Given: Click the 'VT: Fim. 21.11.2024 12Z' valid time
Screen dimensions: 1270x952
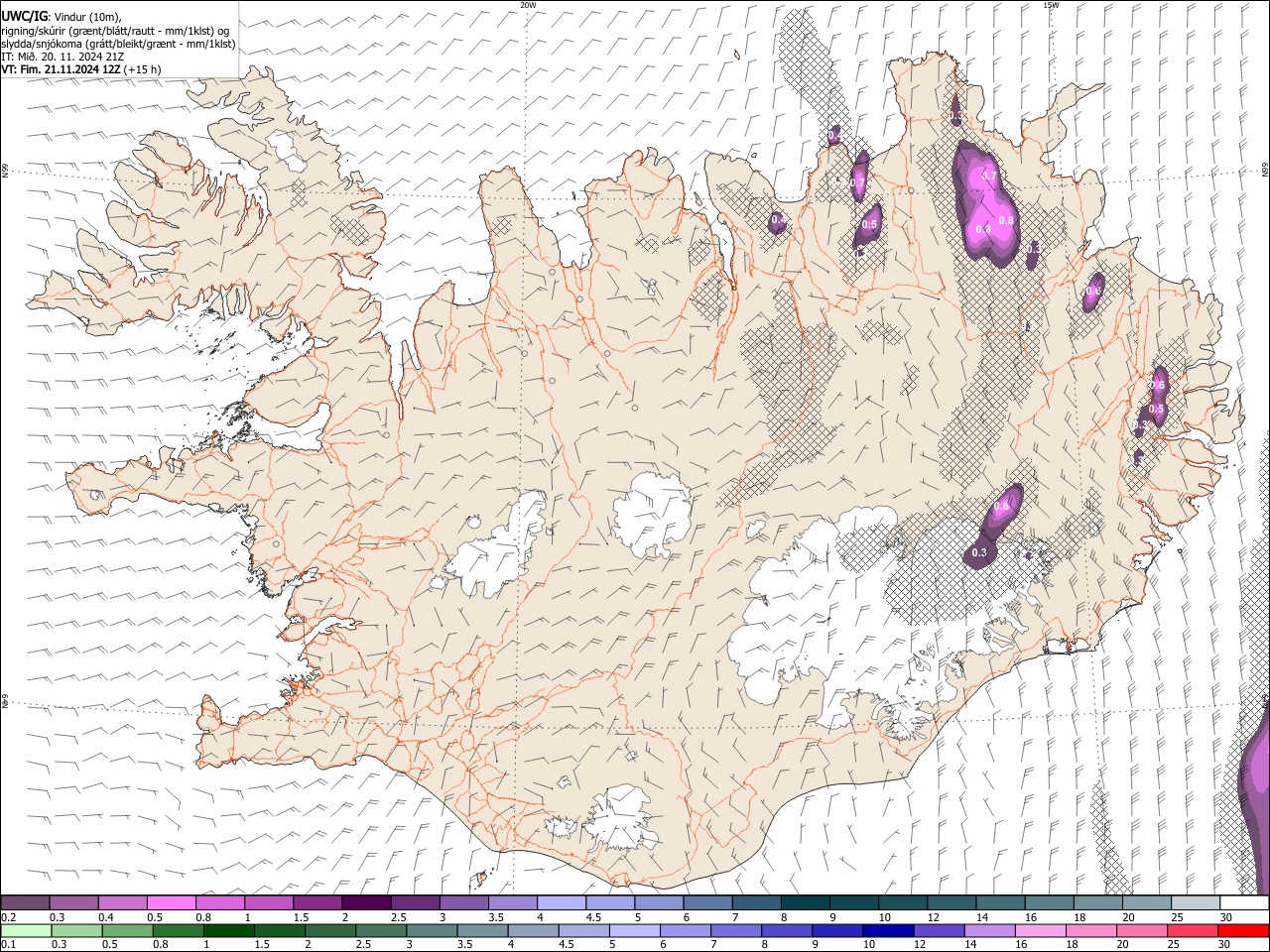Looking at the screenshot, I should tap(62, 69).
